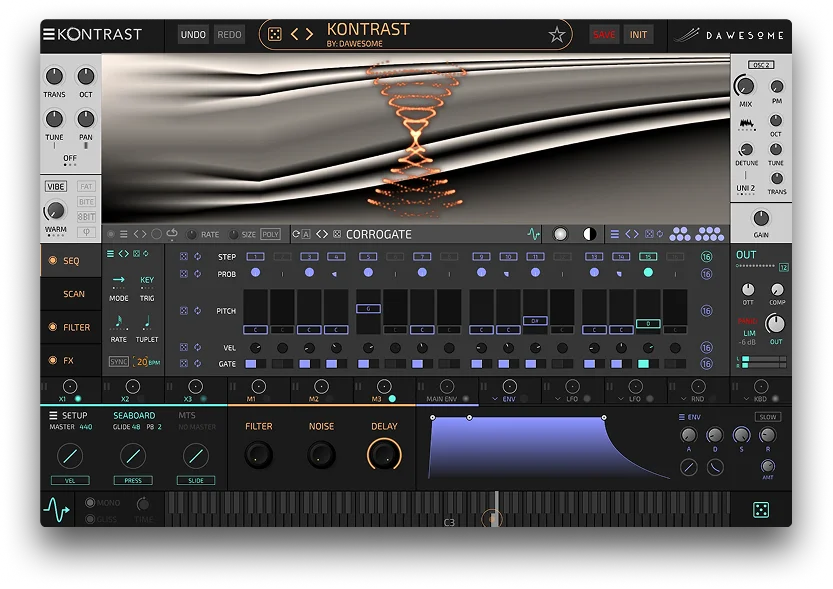Click the waveform logo at bottom left
Screen dimensions: 833x589
(56, 509)
